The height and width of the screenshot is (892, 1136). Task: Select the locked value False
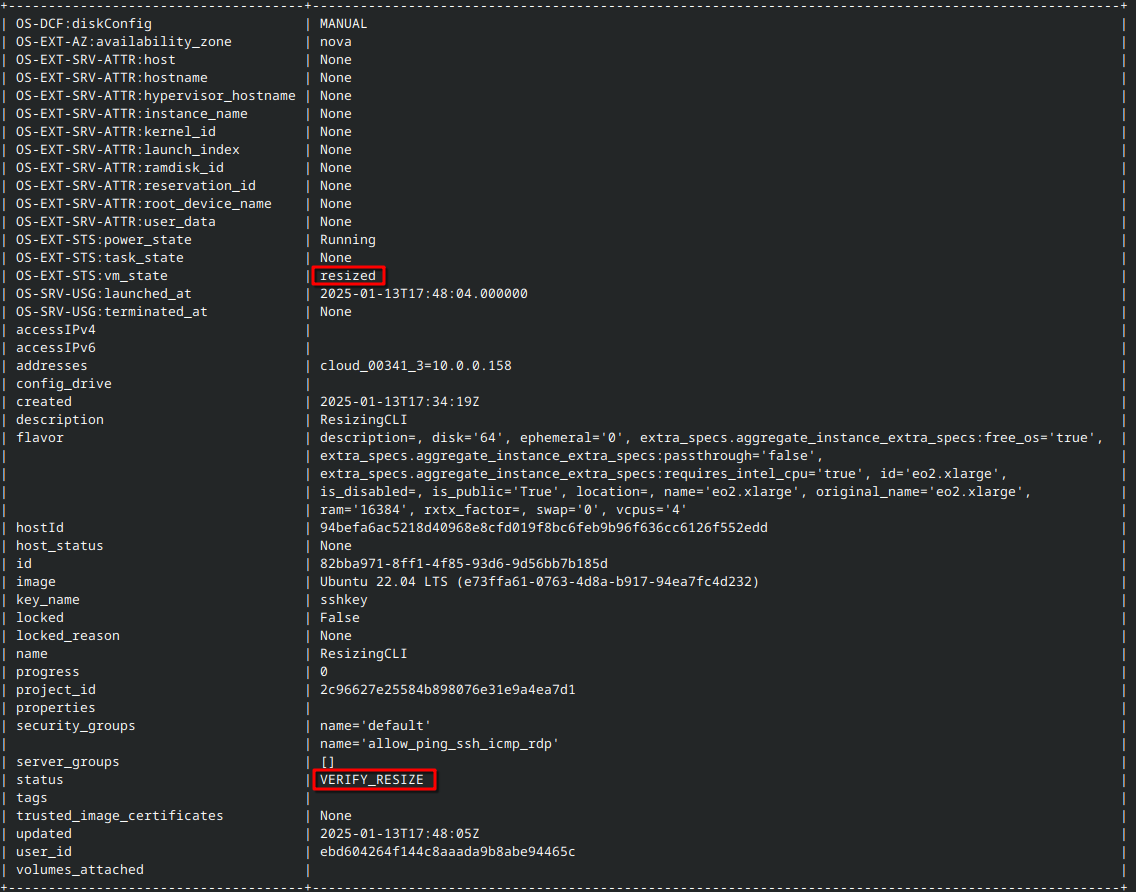tap(339, 617)
